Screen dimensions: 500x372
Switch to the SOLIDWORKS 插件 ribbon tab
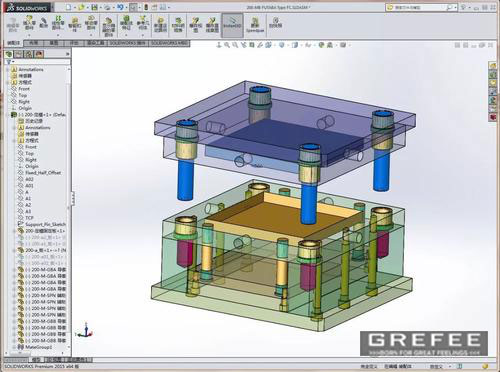128,43
